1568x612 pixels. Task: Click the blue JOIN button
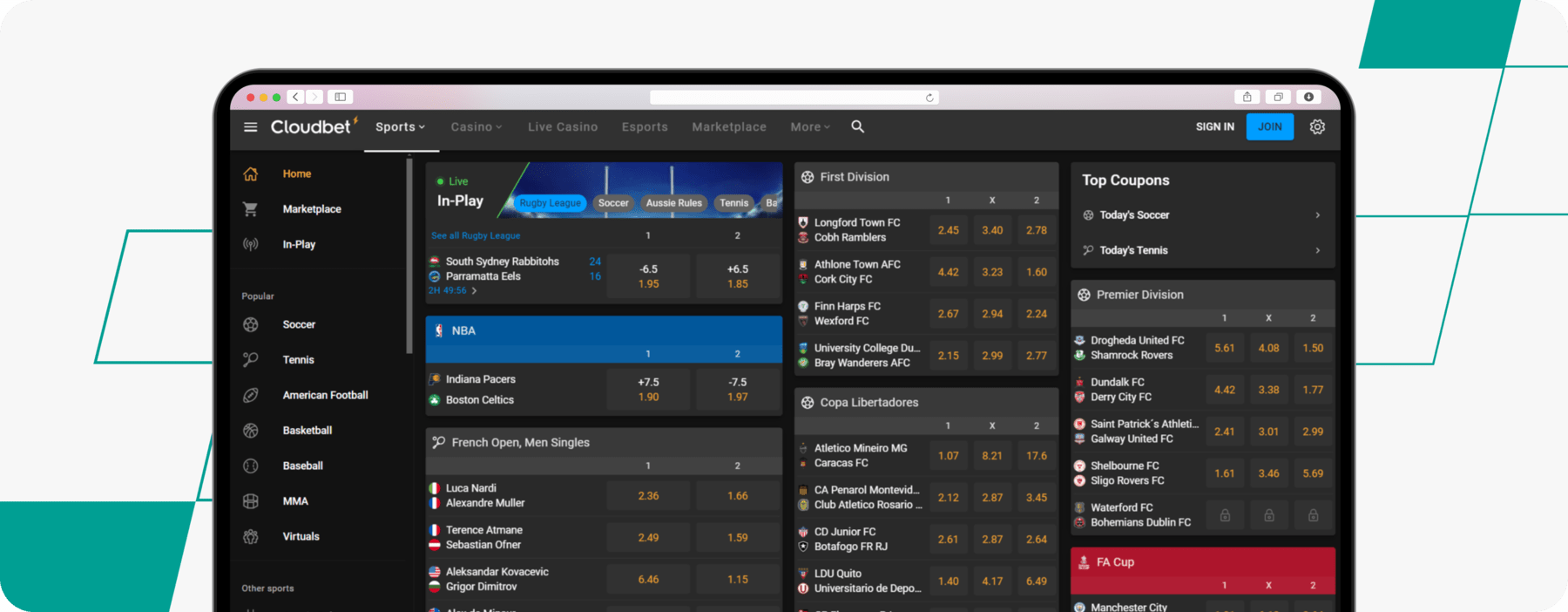[1270, 127]
